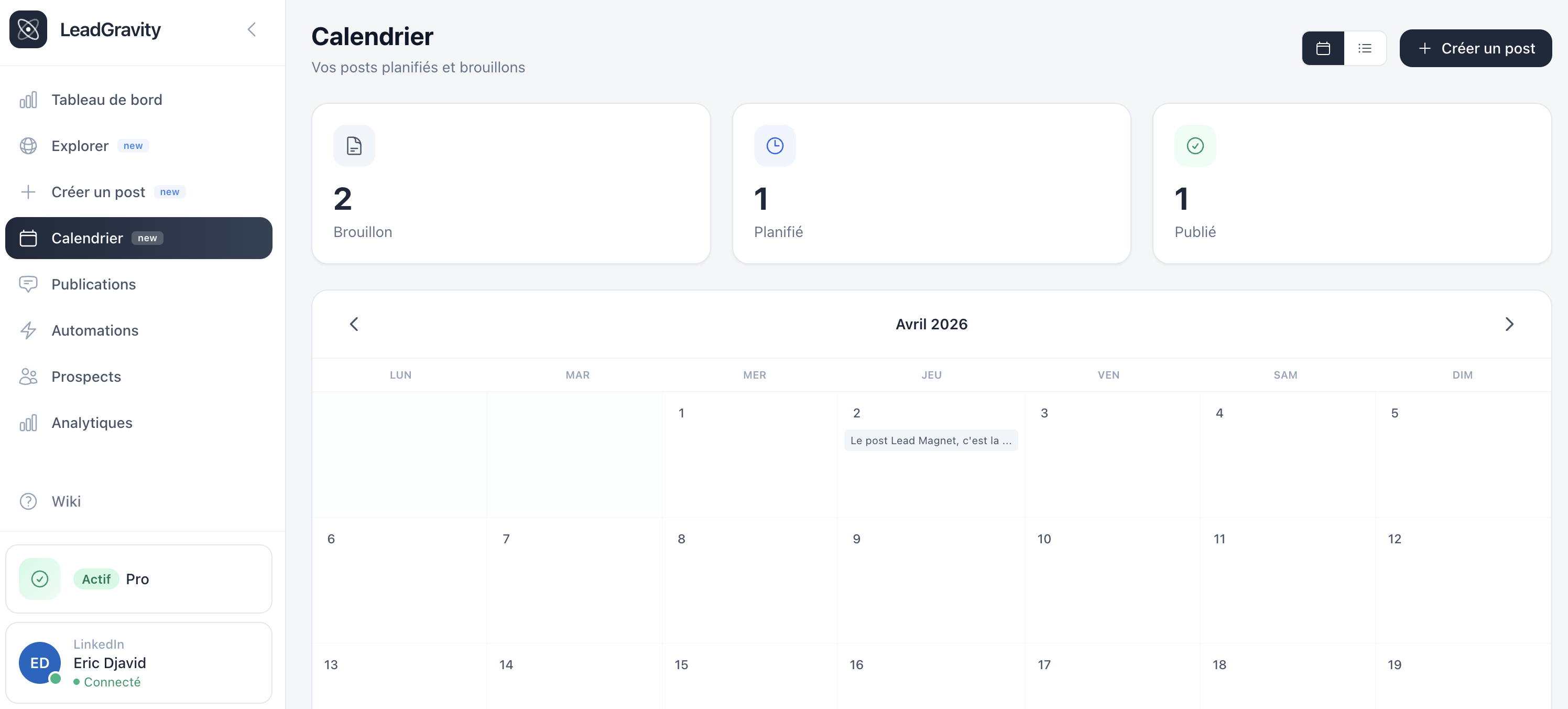The height and width of the screenshot is (709, 1568).
Task: Select the Prospects people icon
Action: pyautogui.click(x=28, y=377)
